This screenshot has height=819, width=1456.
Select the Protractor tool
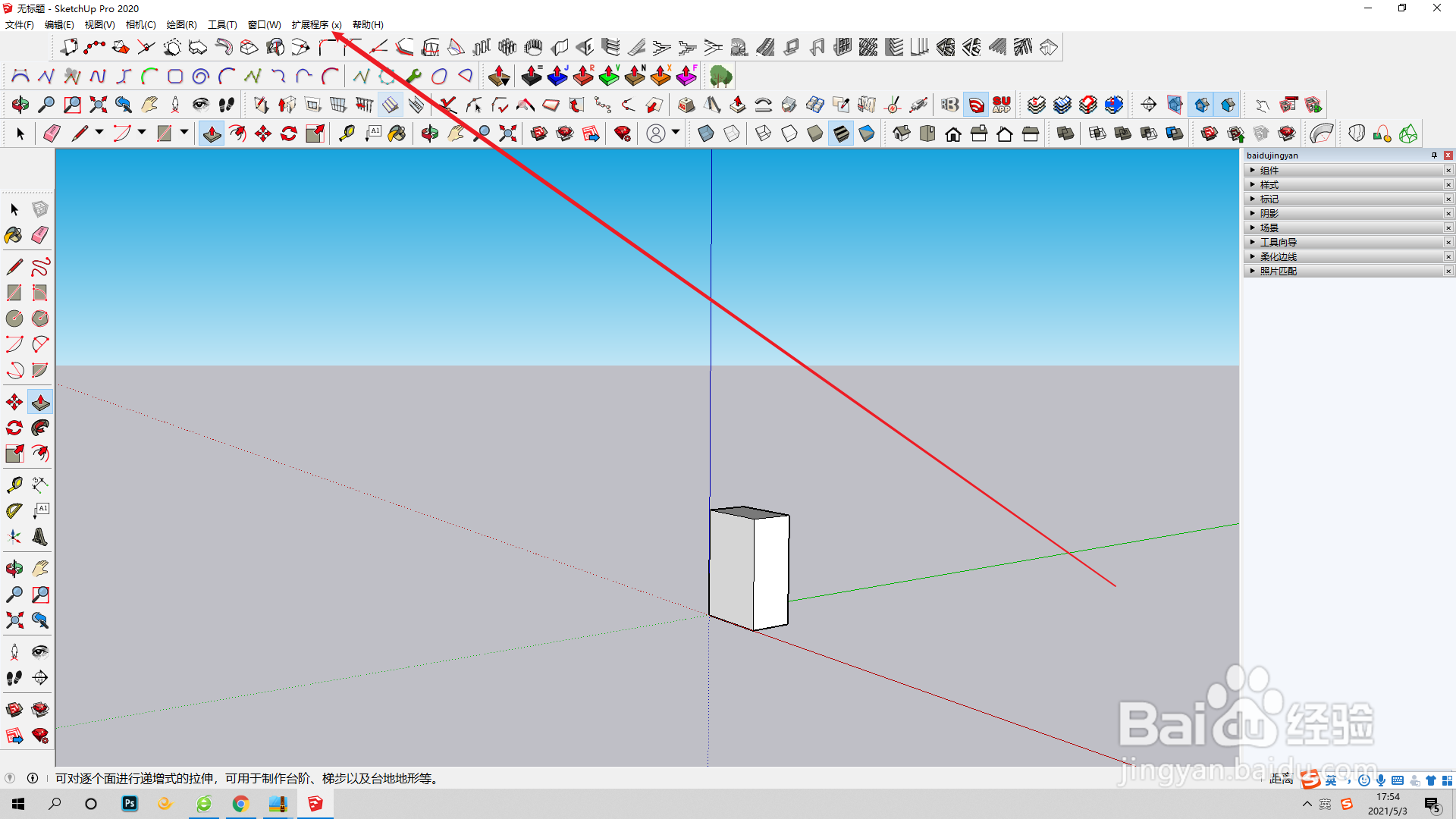(14, 511)
